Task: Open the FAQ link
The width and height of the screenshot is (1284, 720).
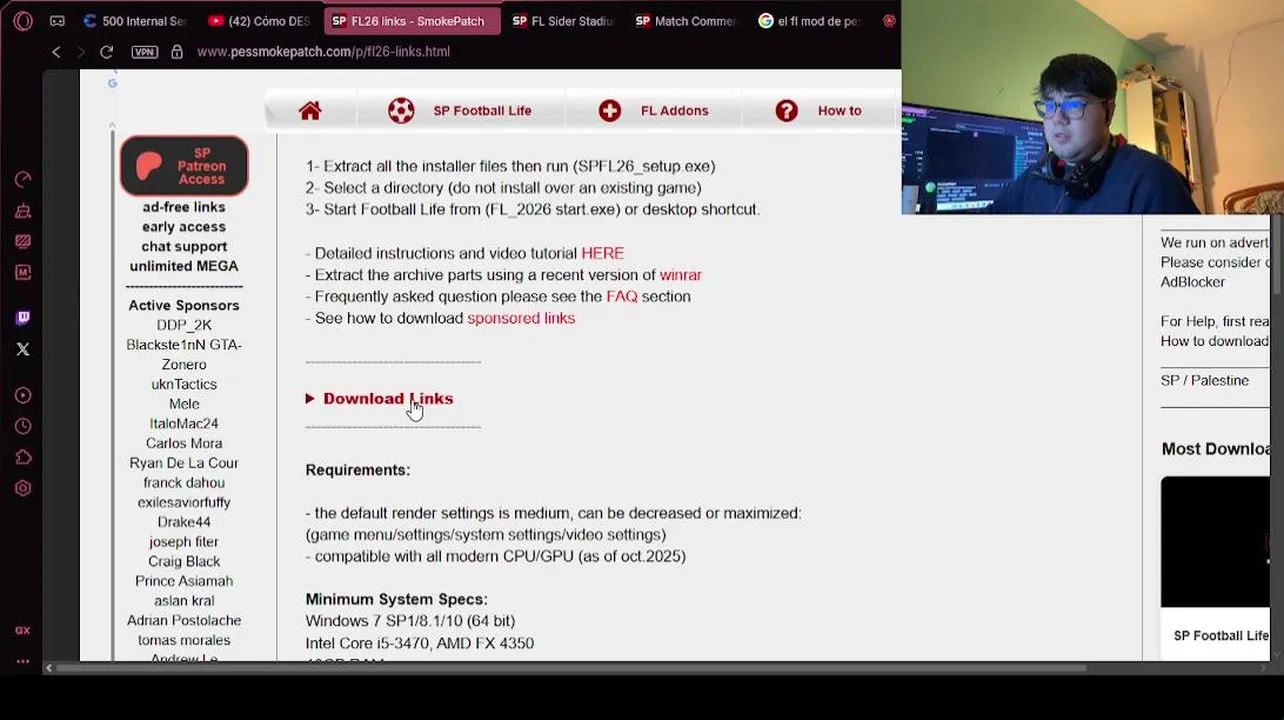Action: click(x=621, y=297)
